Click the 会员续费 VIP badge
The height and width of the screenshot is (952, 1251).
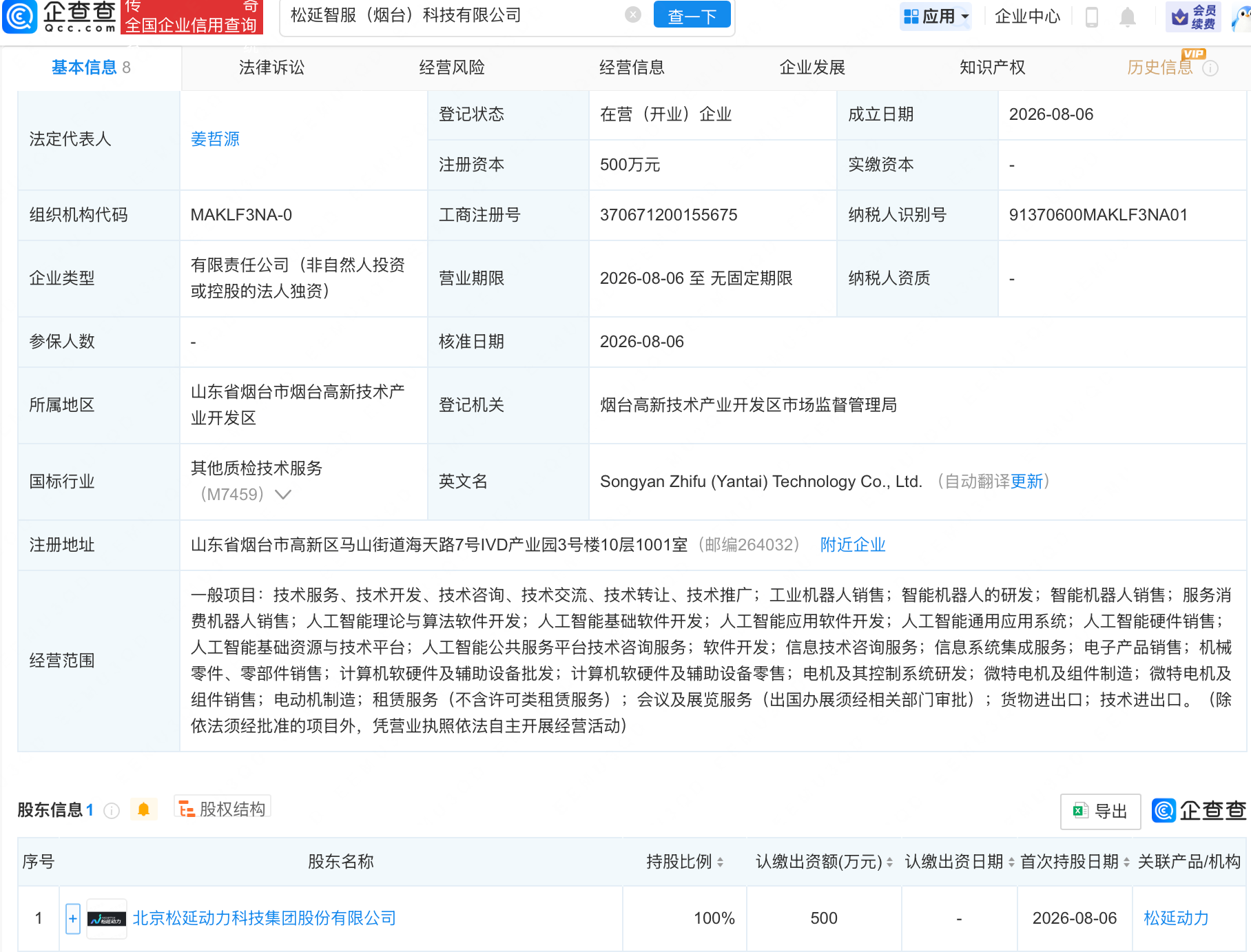point(1193,17)
